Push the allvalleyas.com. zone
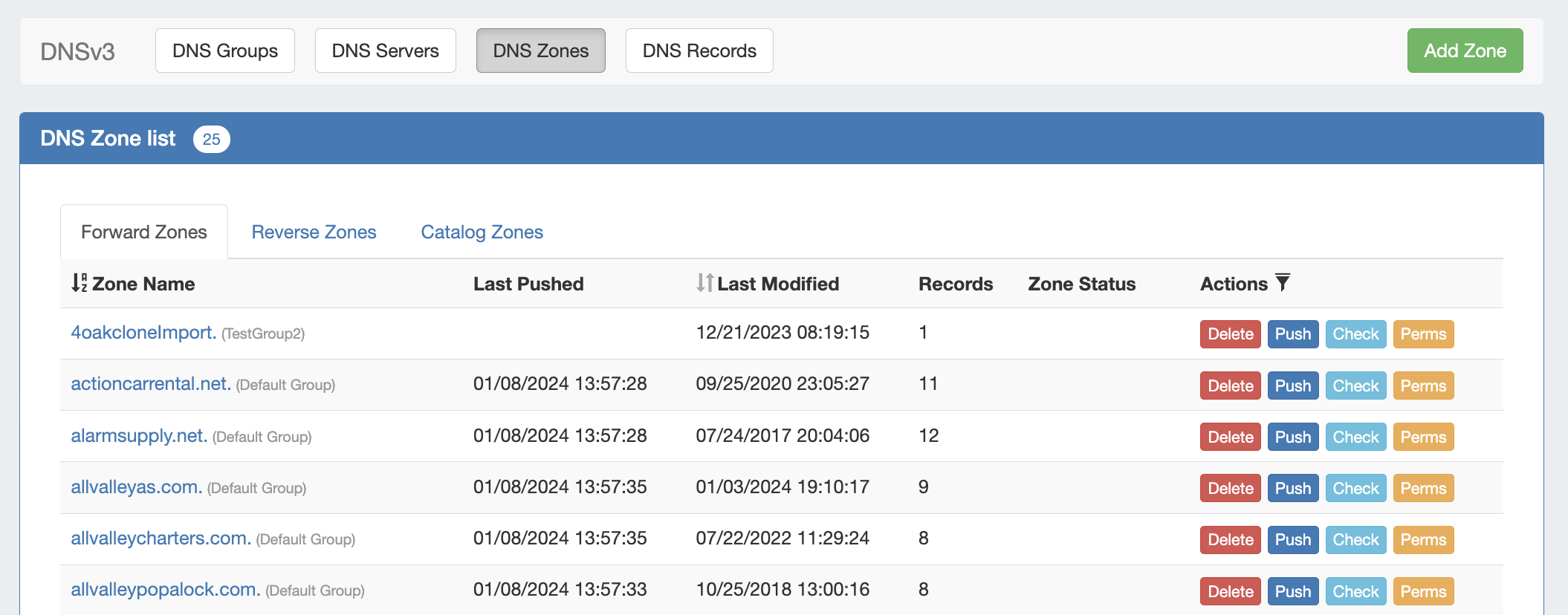Image resolution: width=1568 pixels, height=615 pixels. pyautogui.click(x=1292, y=488)
